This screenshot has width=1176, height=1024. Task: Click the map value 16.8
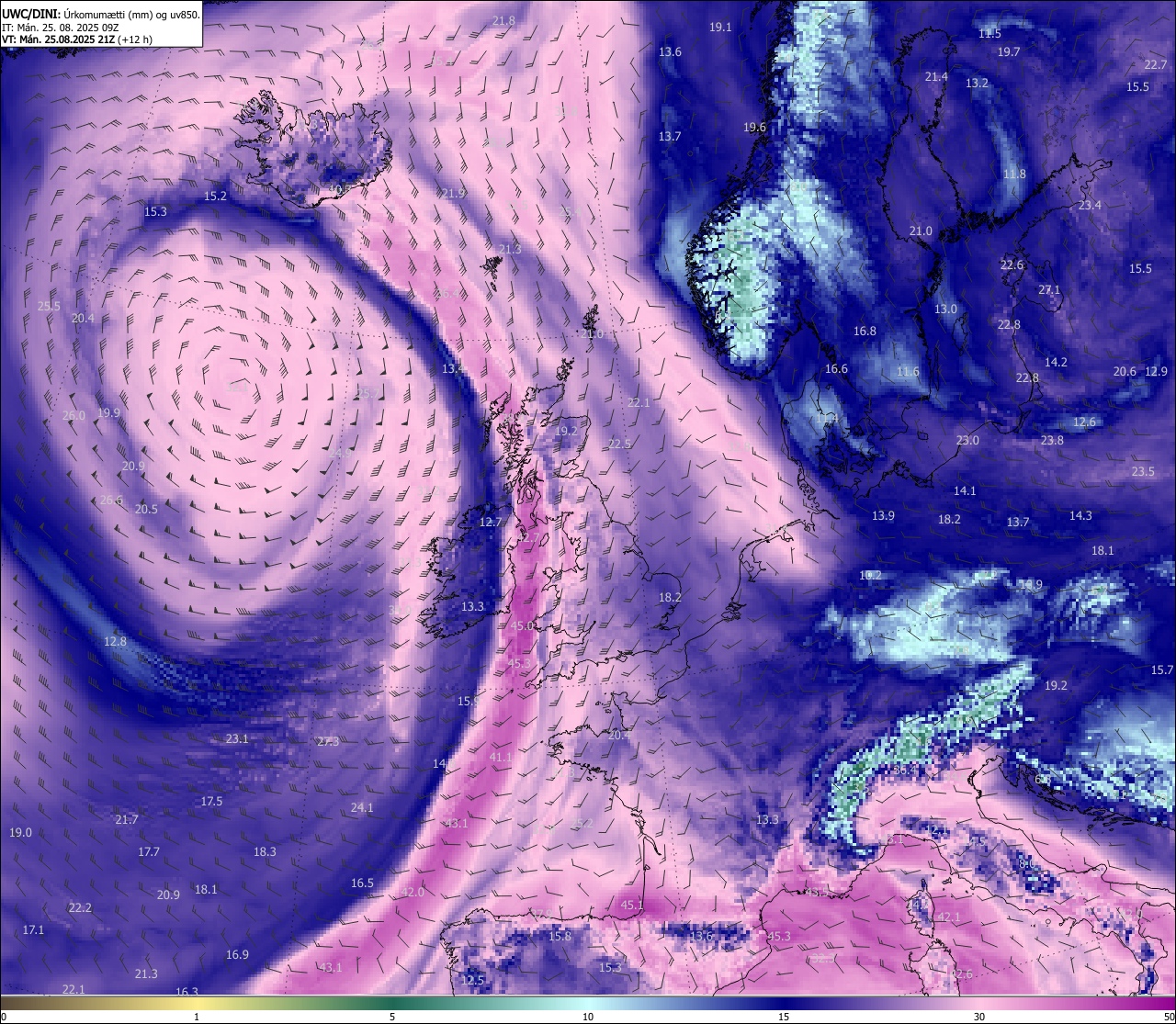(865, 332)
